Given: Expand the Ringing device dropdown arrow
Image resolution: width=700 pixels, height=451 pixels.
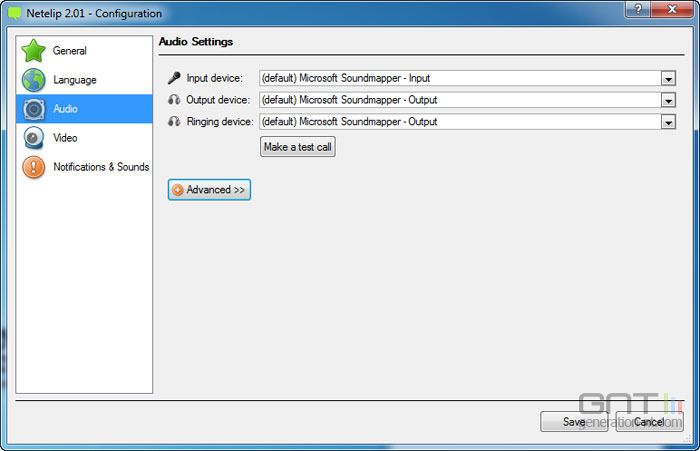Looking at the screenshot, I should 668,122.
